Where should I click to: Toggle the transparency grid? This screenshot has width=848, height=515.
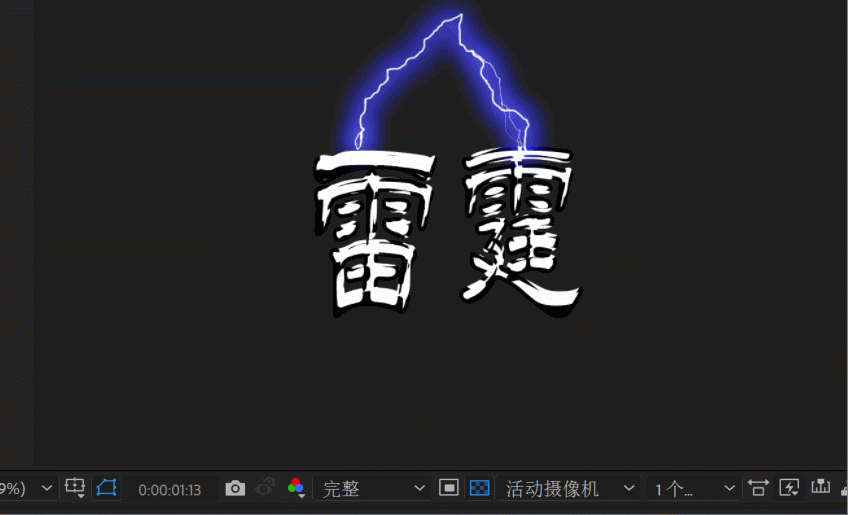click(480, 488)
